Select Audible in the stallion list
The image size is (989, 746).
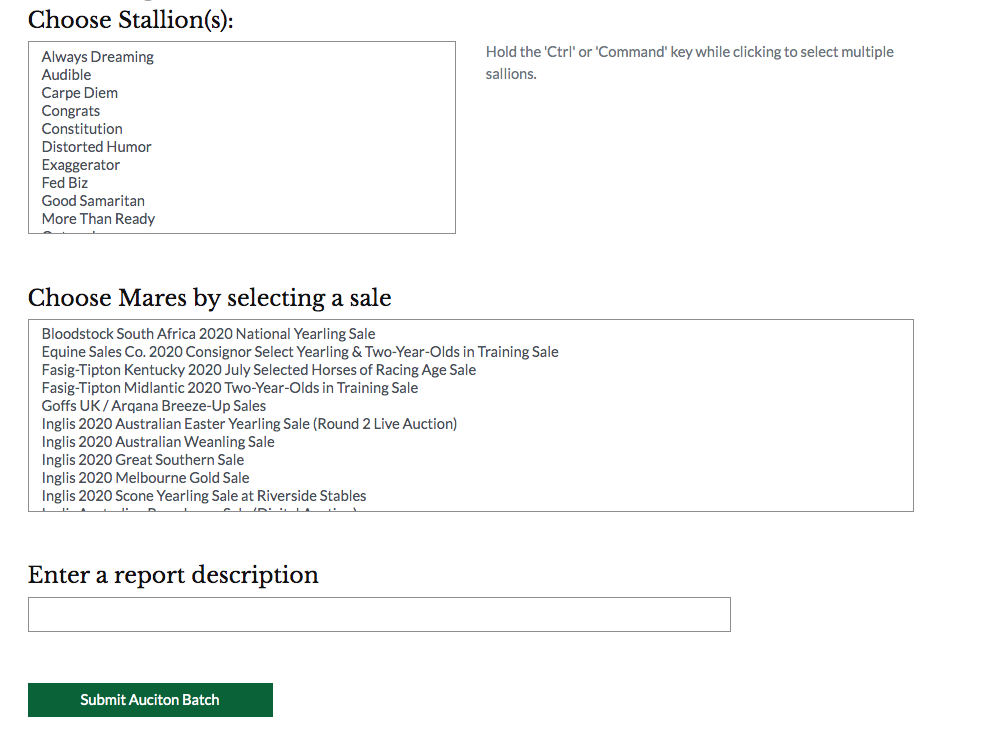coord(66,75)
